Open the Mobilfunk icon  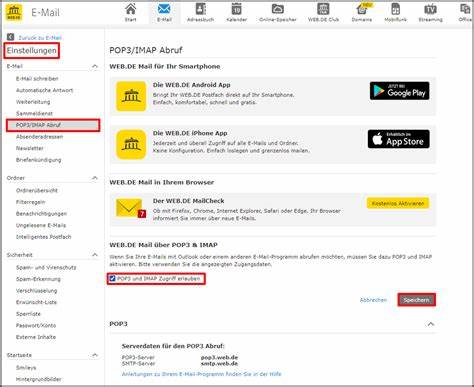[395, 9]
